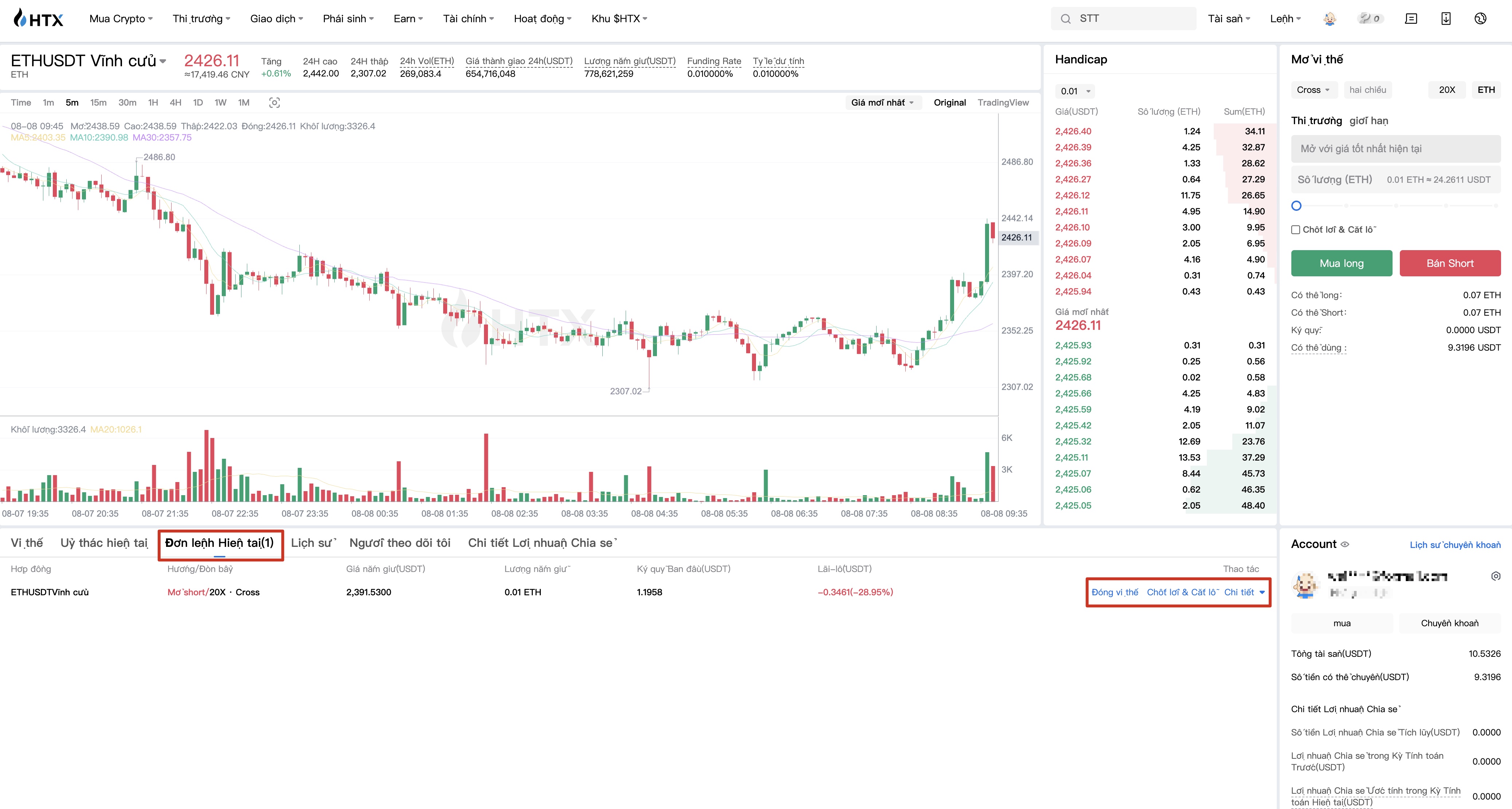Switch to Người theo dõi tôi tab
The height and width of the screenshot is (809, 1512).
click(400, 543)
